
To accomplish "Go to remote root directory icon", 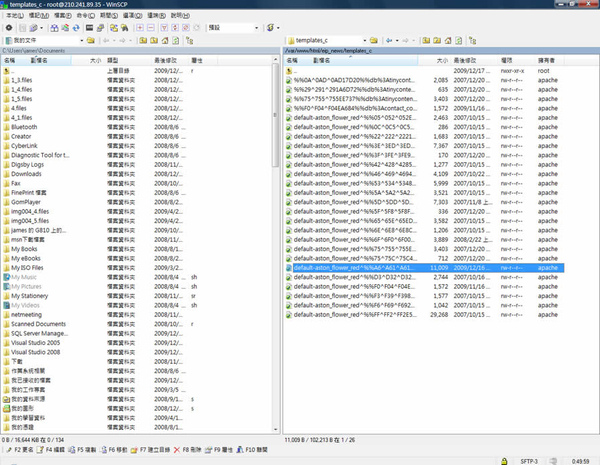I will coord(437,40).
